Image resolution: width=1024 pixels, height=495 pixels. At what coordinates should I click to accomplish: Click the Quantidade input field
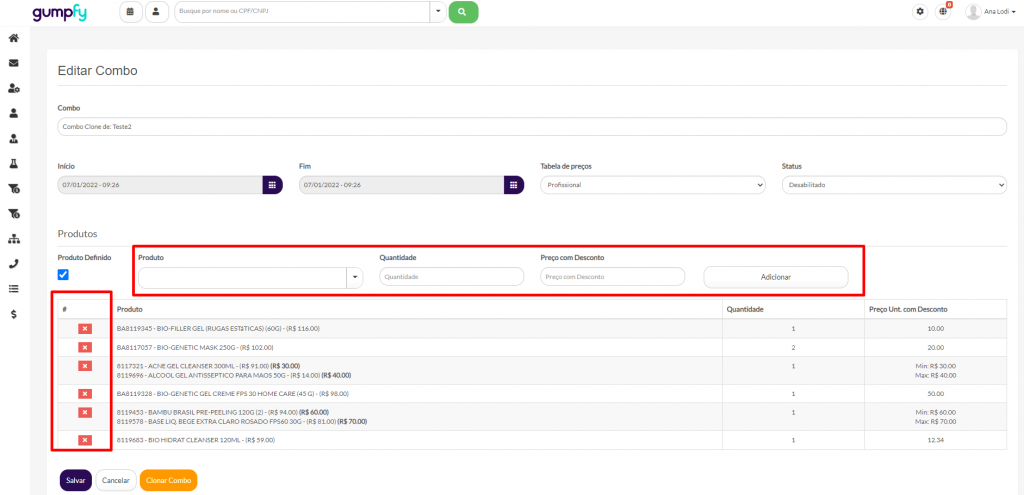[x=452, y=277]
